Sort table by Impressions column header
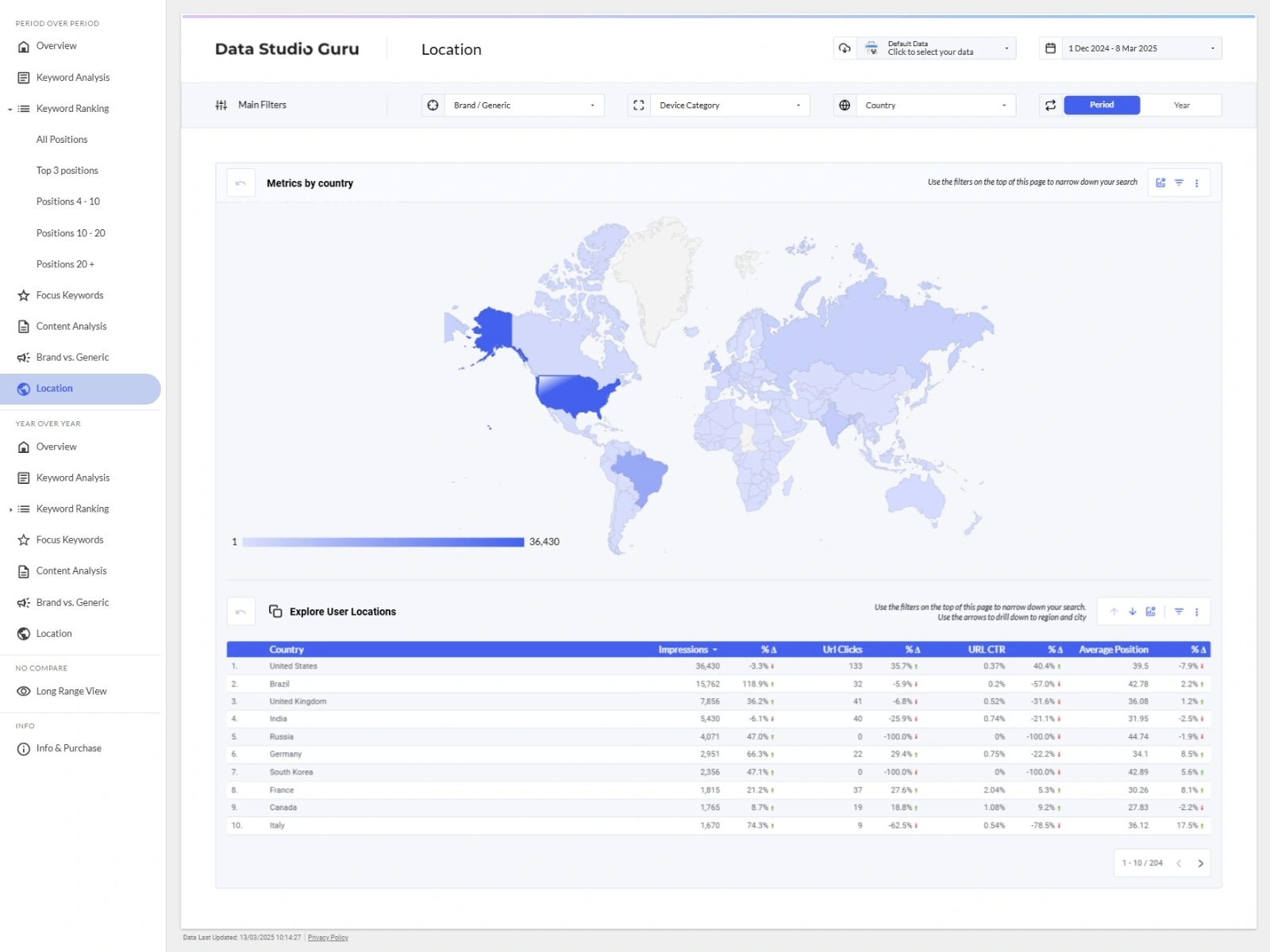 coord(686,649)
